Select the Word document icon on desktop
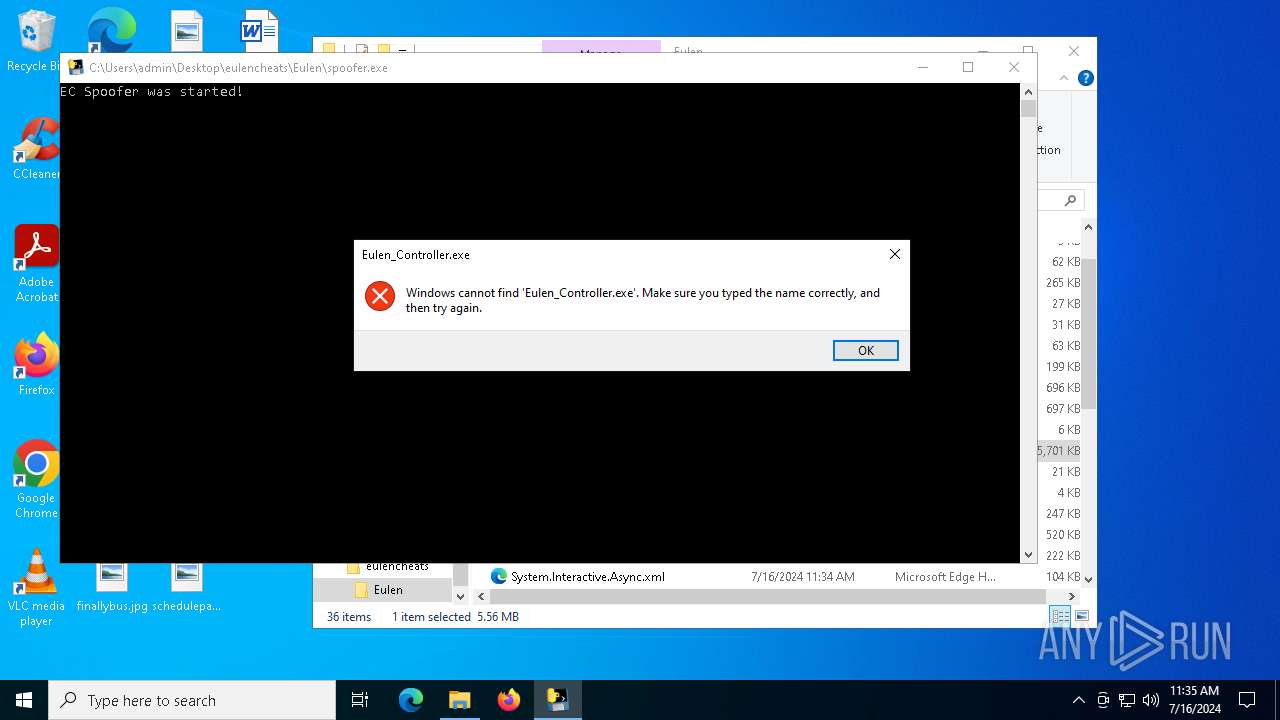1280x720 pixels. (x=259, y=31)
